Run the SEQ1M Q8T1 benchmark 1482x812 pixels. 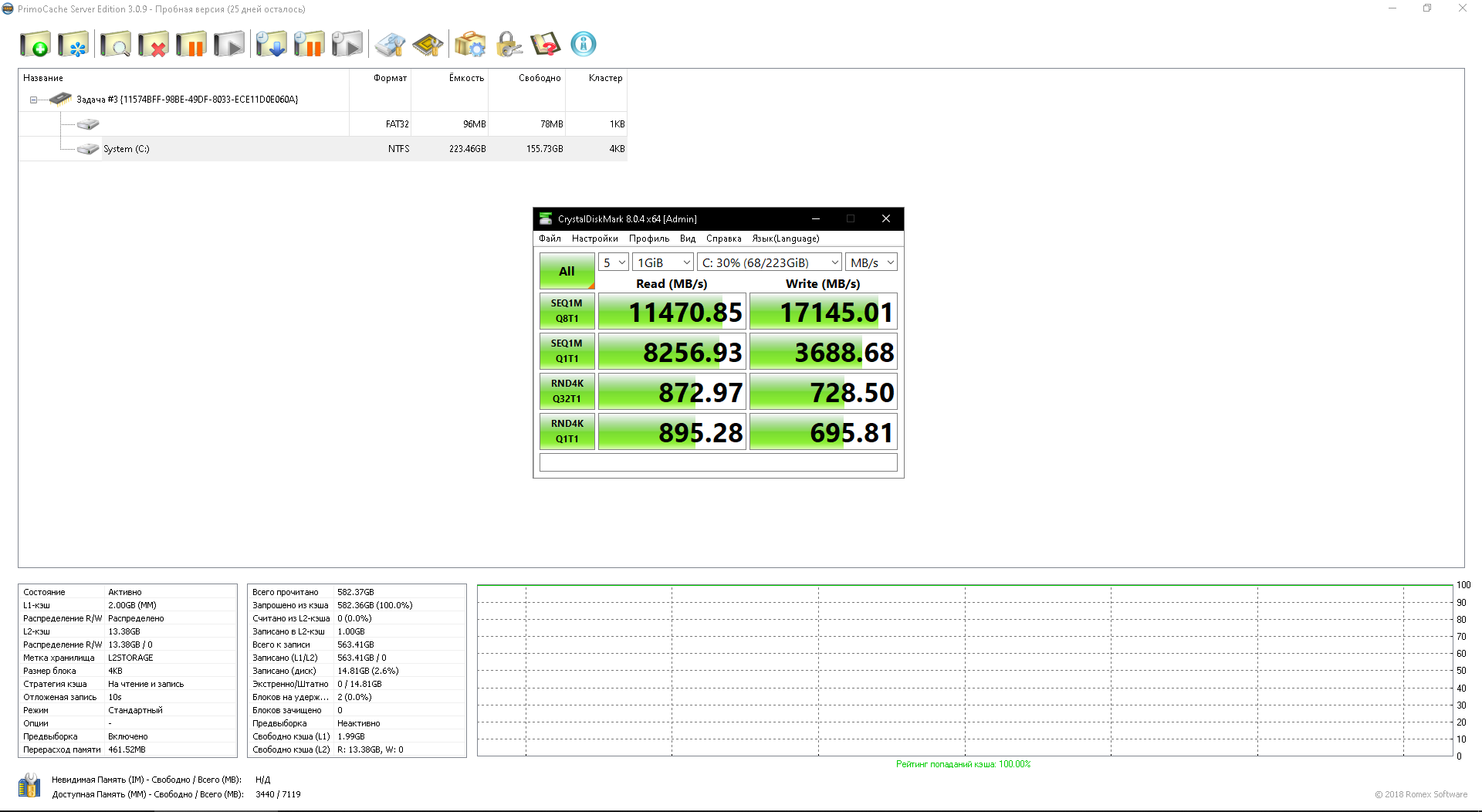point(567,311)
